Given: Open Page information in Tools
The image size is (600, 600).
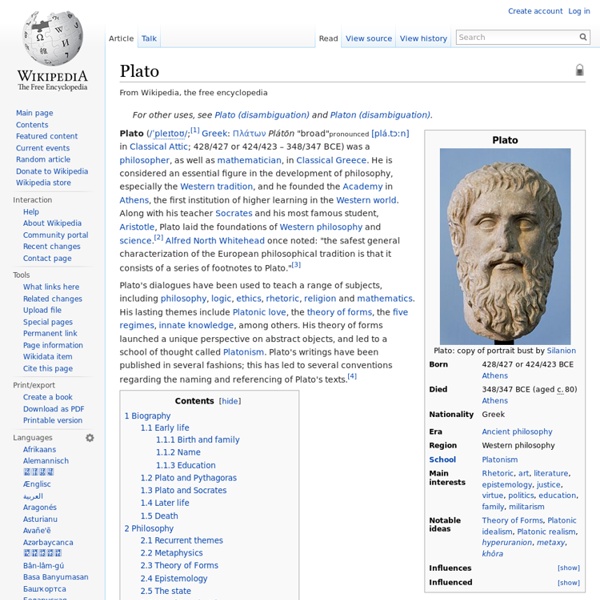Looking at the screenshot, I should click(x=53, y=345).
